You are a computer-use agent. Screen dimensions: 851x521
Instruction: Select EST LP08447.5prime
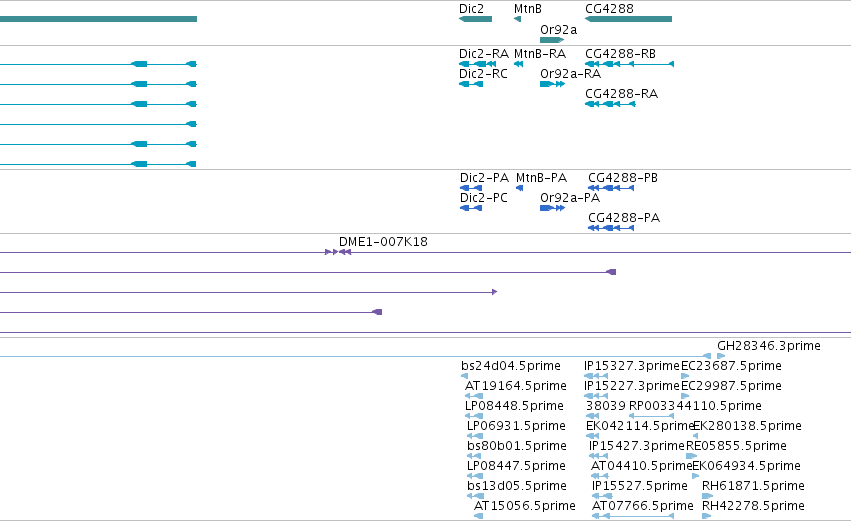coord(516,466)
